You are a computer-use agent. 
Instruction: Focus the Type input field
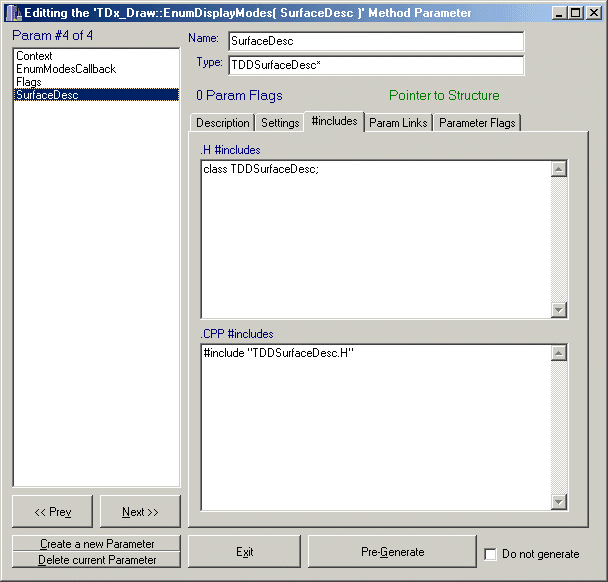coord(375,66)
